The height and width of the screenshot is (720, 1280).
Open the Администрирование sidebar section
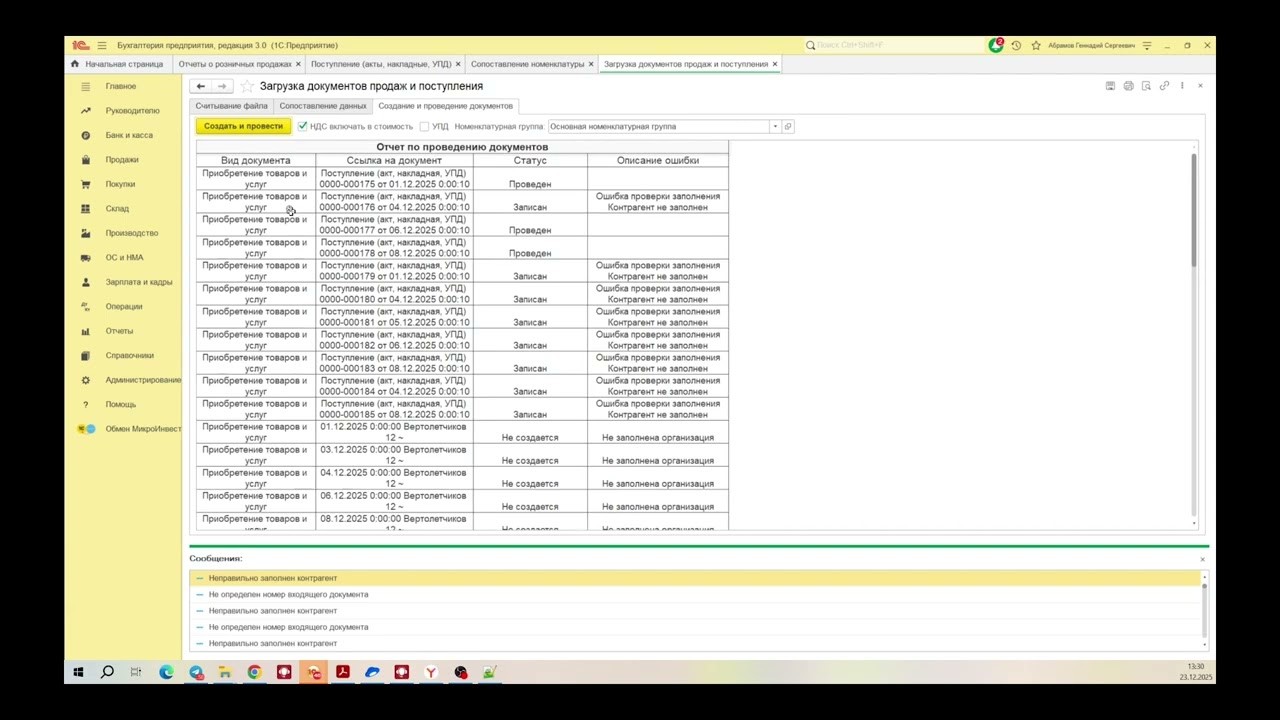143,380
